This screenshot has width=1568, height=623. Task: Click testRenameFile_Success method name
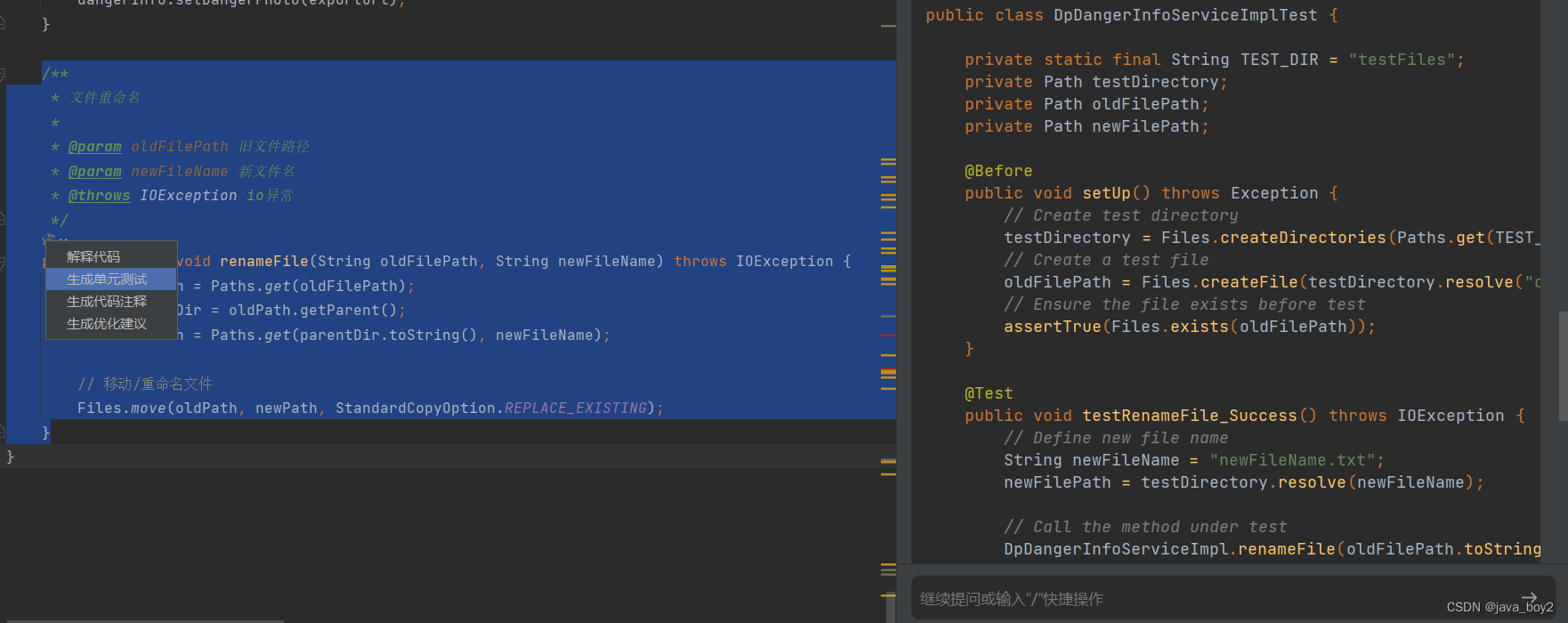[1190, 416]
